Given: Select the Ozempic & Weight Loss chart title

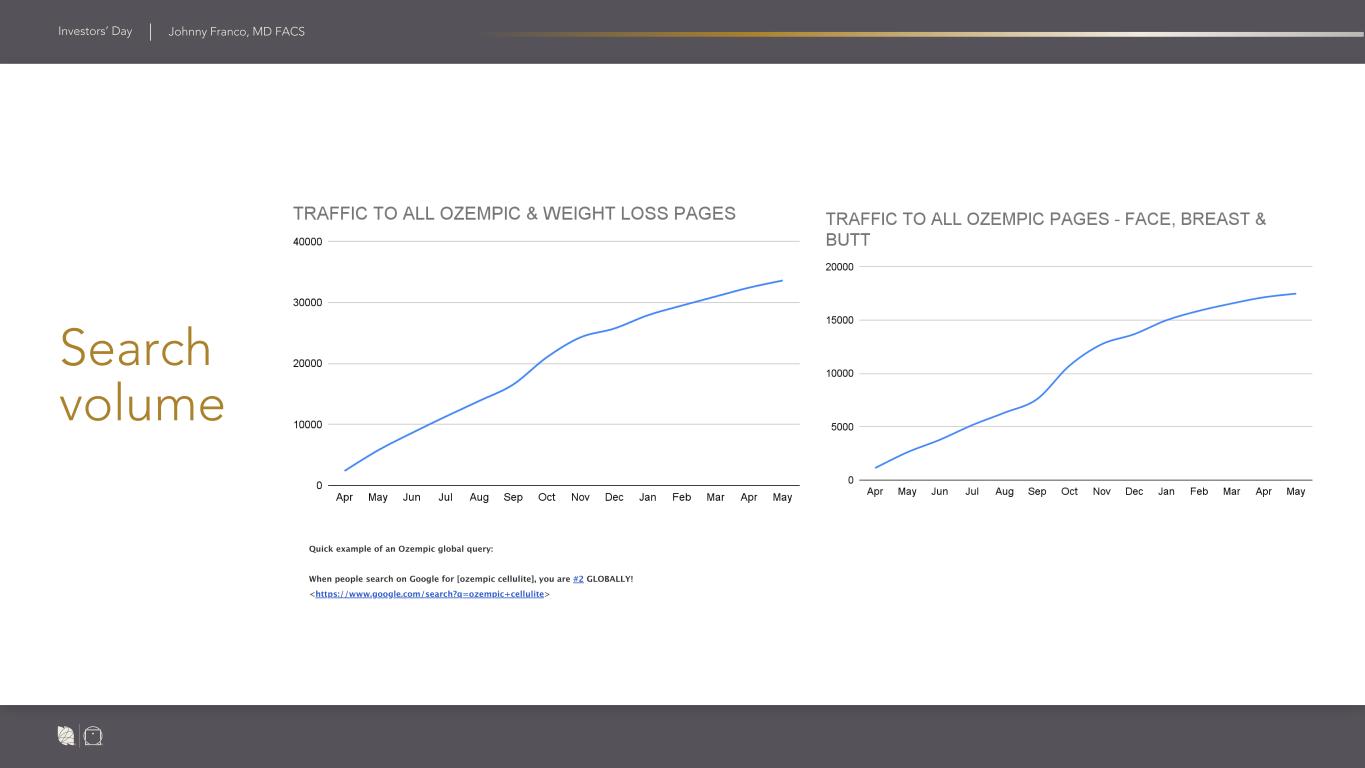Looking at the screenshot, I should [x=514, y=213].
